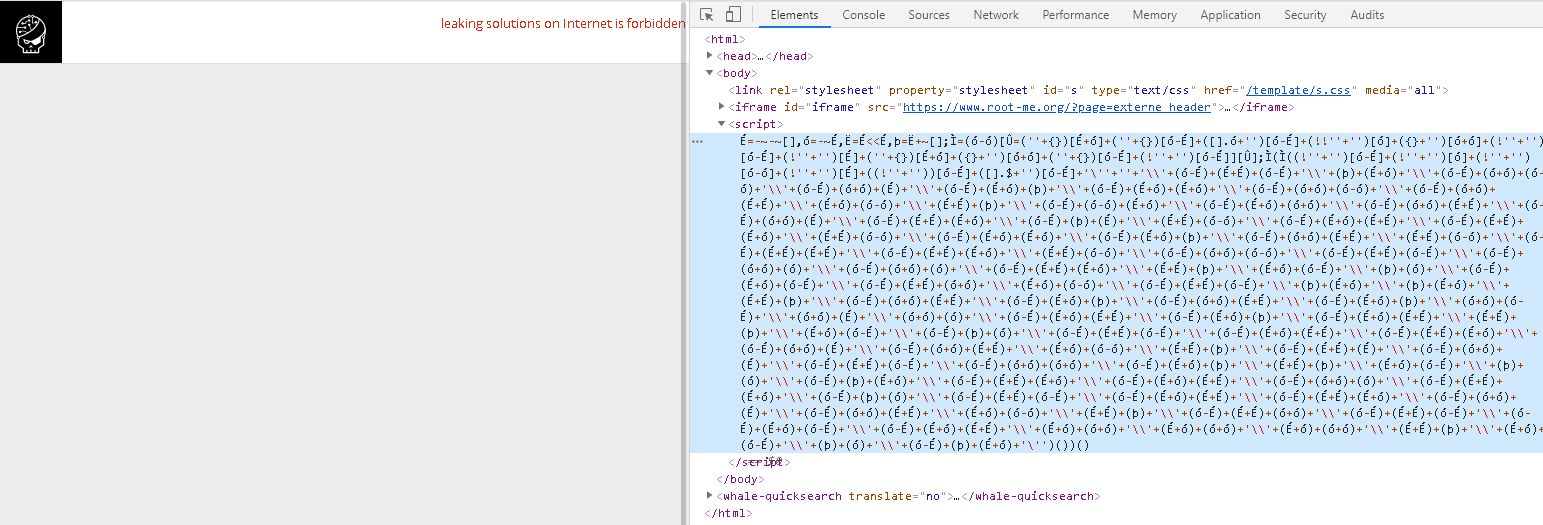Viewport: 1543px width, 525px height.
Task: Open the Audits tab
Action: click(1367, 15)
